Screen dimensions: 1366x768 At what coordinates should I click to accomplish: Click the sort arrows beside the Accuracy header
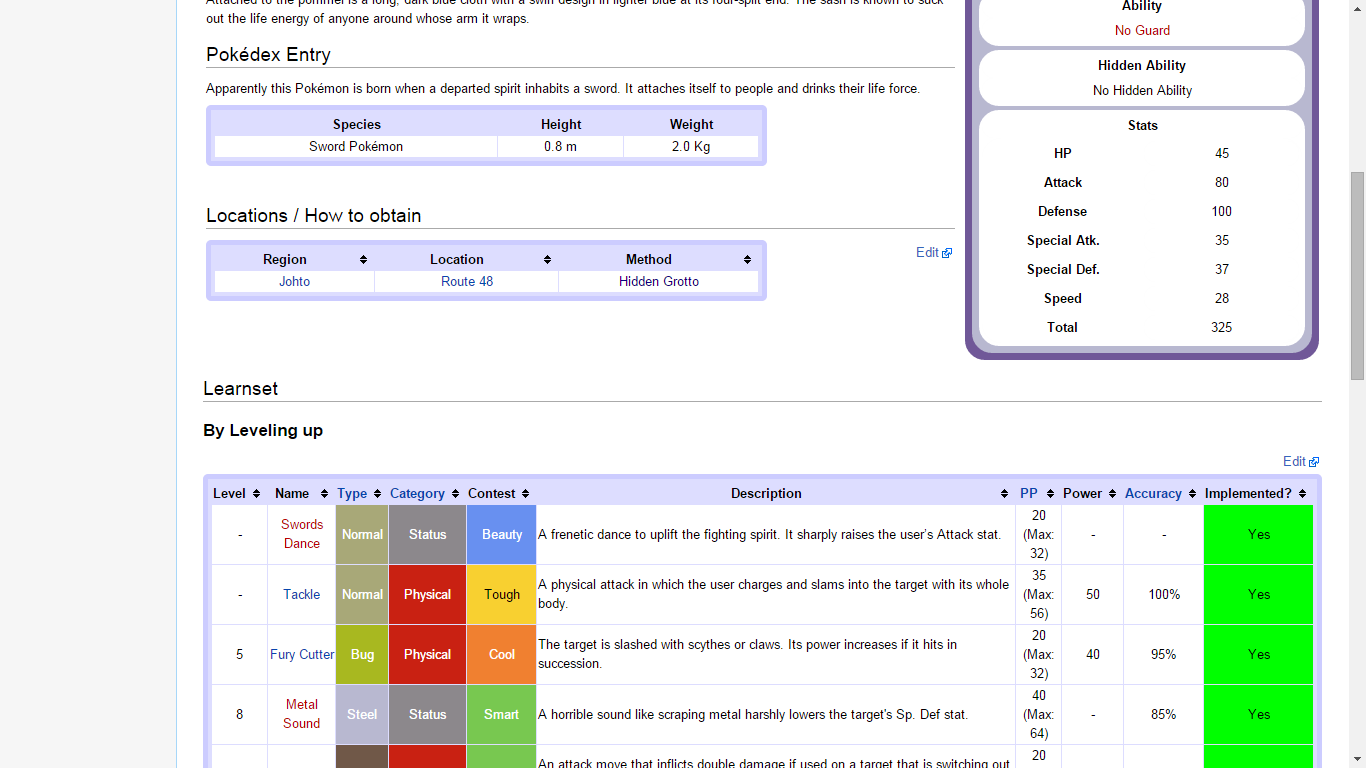tap(1192, 494)
